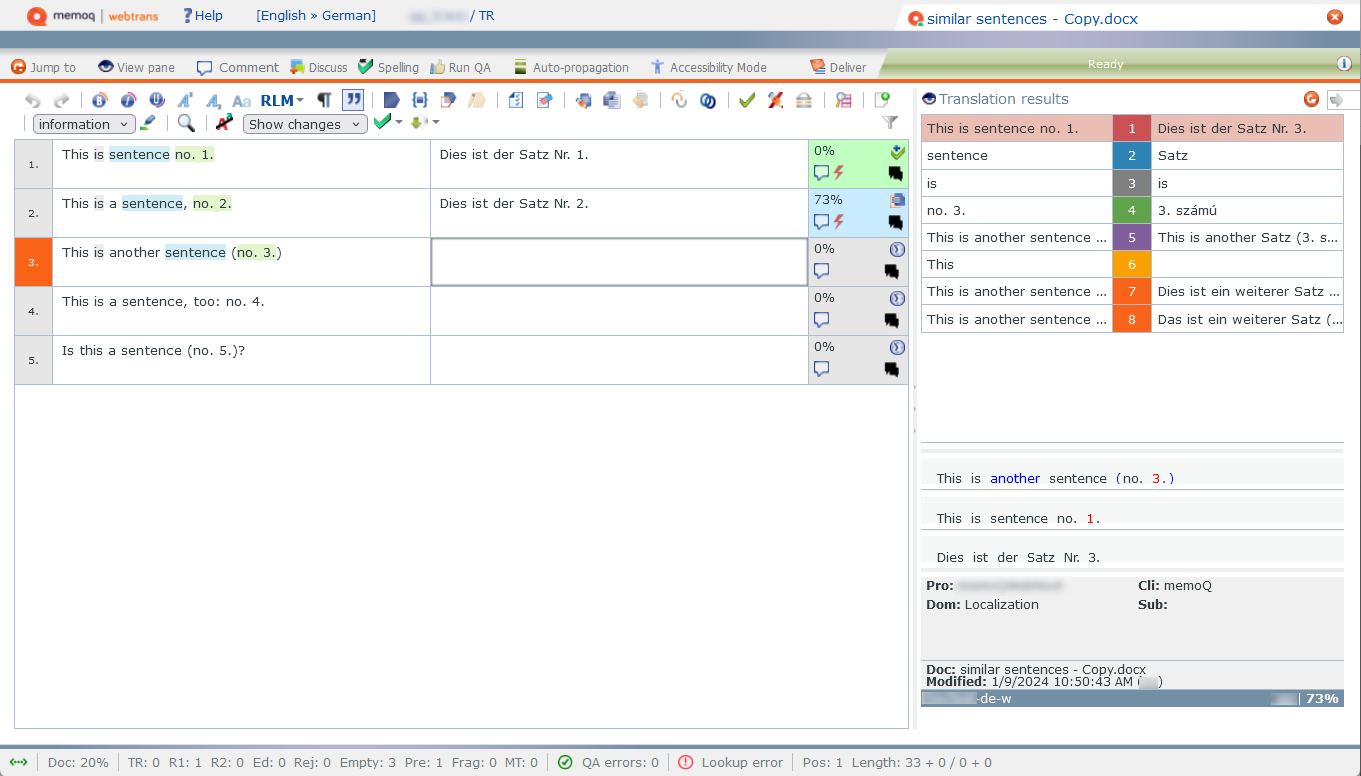Open the View pane

click(x=136, y=67)
